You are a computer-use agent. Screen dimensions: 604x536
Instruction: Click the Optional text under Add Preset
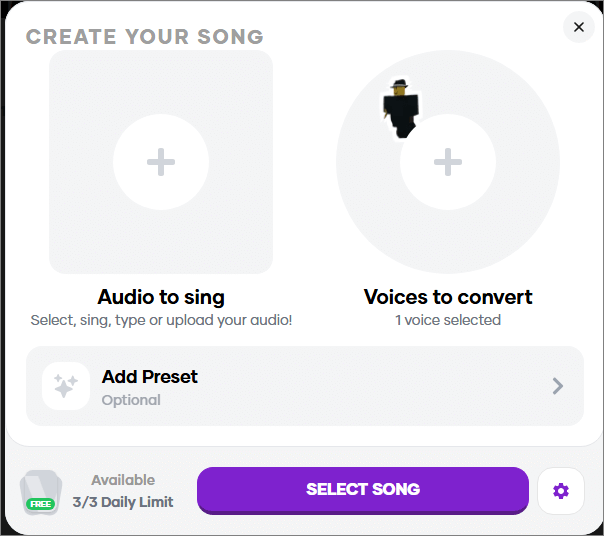[131, 400]
